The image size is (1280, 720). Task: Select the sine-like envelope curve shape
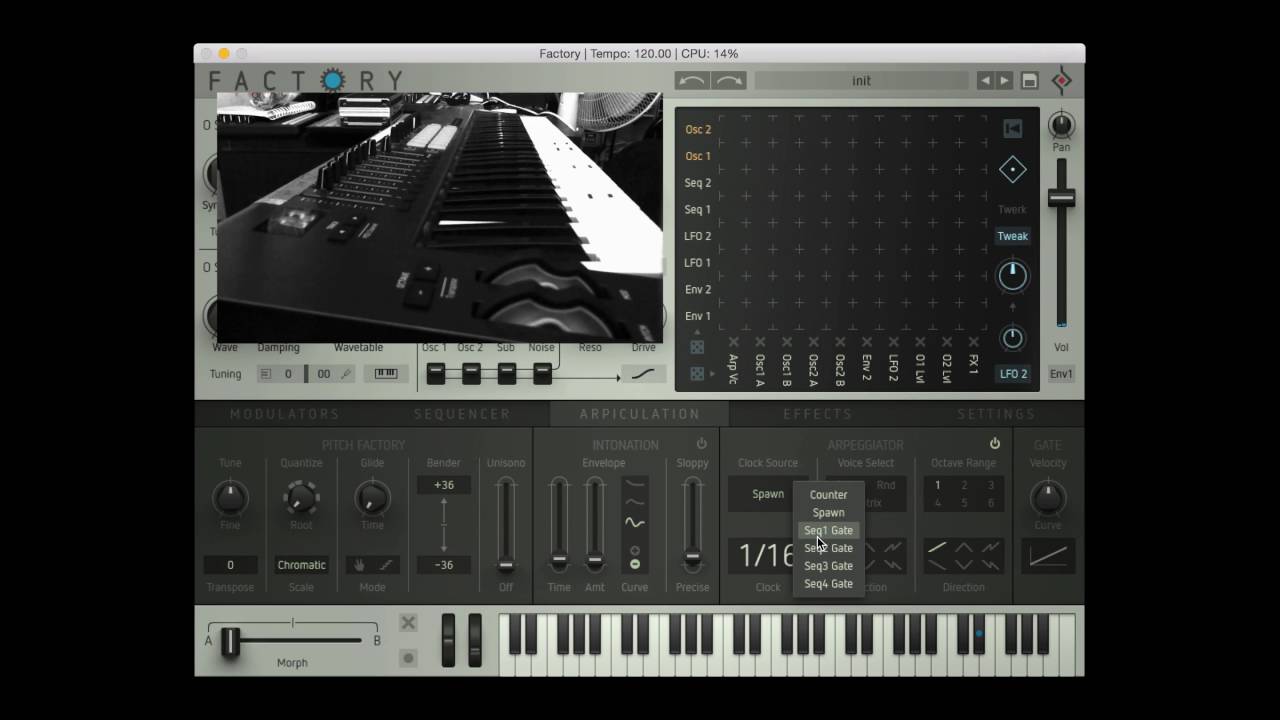tap(634, 522)
